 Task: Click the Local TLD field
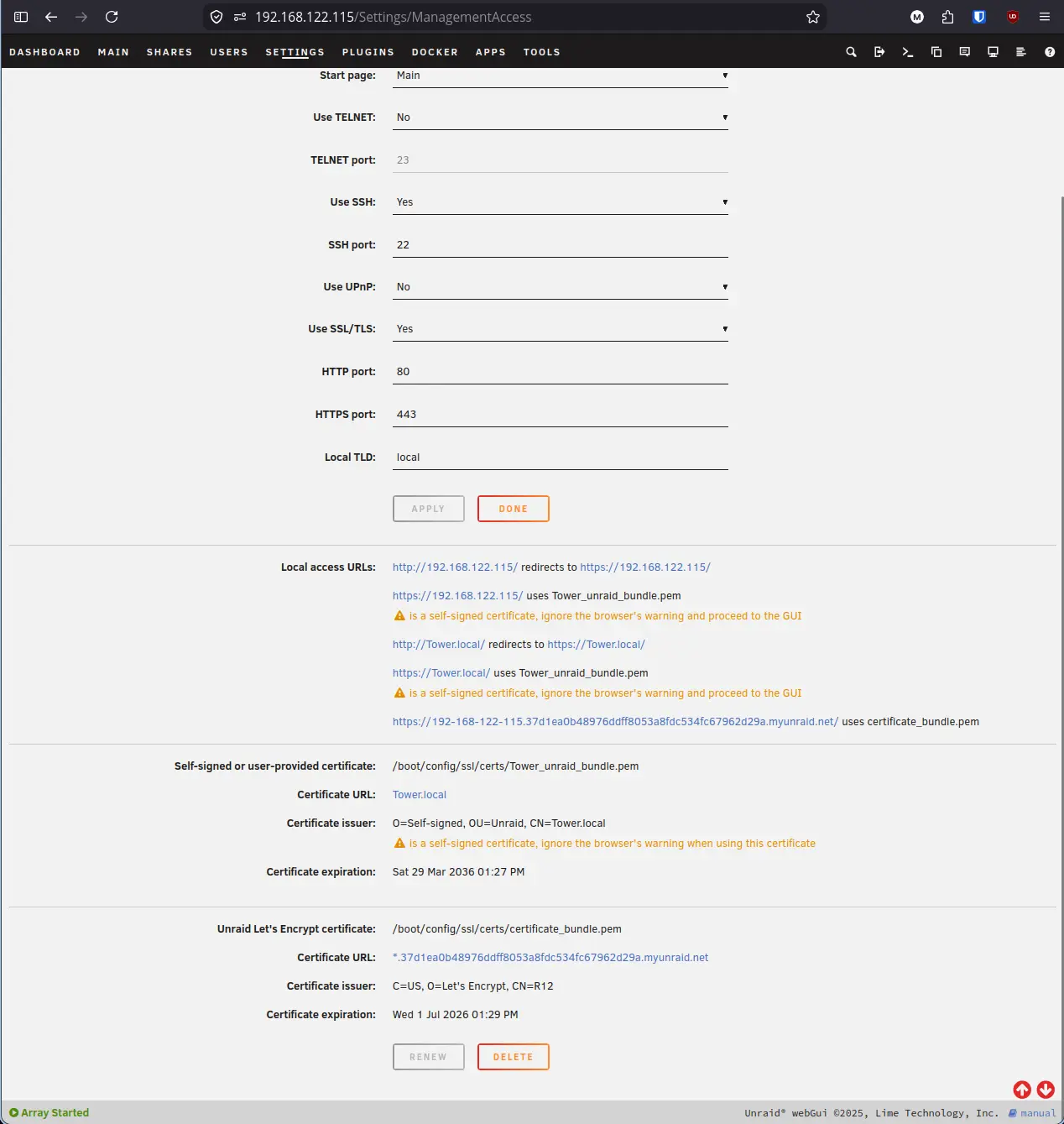[x=561, y=457]
